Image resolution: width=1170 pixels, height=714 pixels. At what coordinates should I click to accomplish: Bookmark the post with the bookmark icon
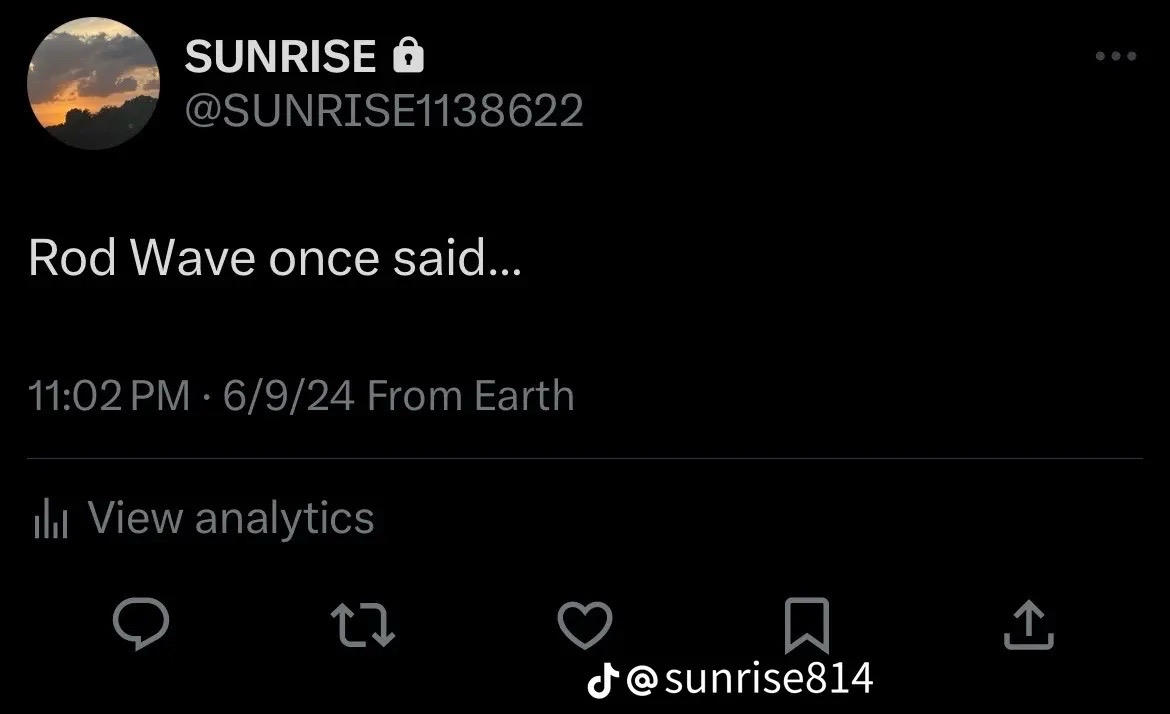[x=807, y=625]
